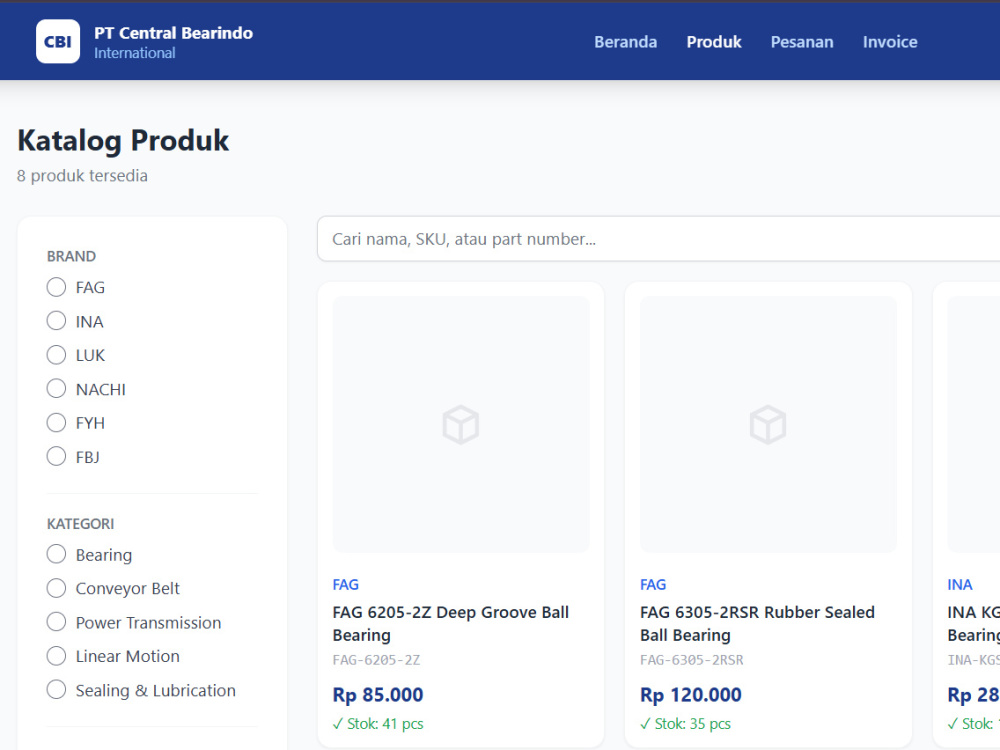This screenshot has width=1000, height=750.
Task: Open the Pesanan page
Action: [802, 42]
